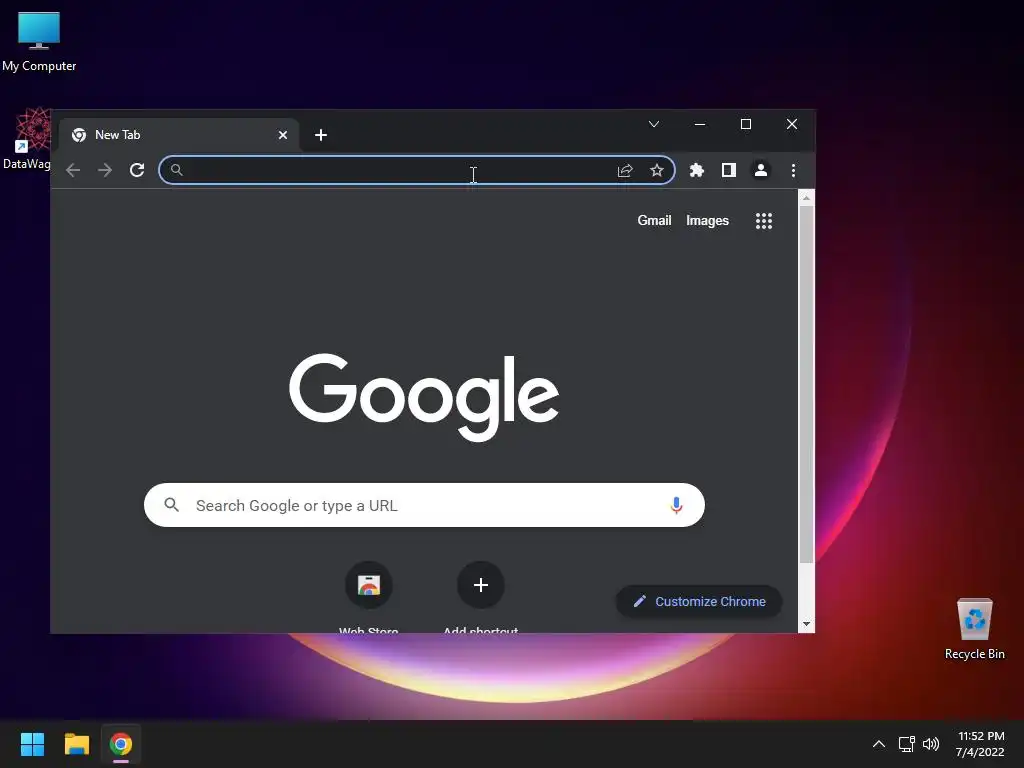Select the DataWag desktop shortcut
The width and height of the screenshot is (1024, 768).
coord(26,139)
